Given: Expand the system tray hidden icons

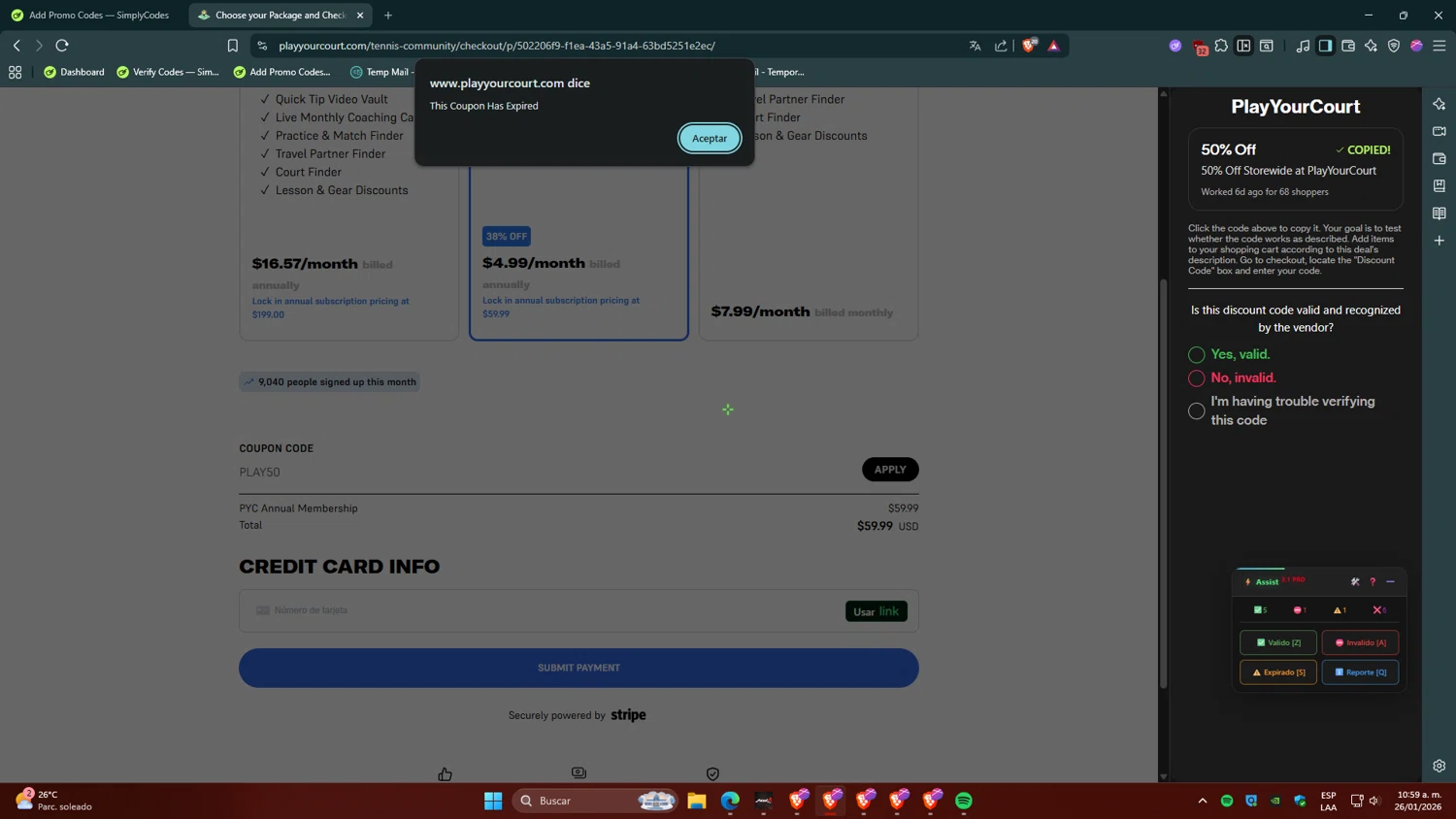Looking at the screenshot, I should click(x=1203, y=801).
